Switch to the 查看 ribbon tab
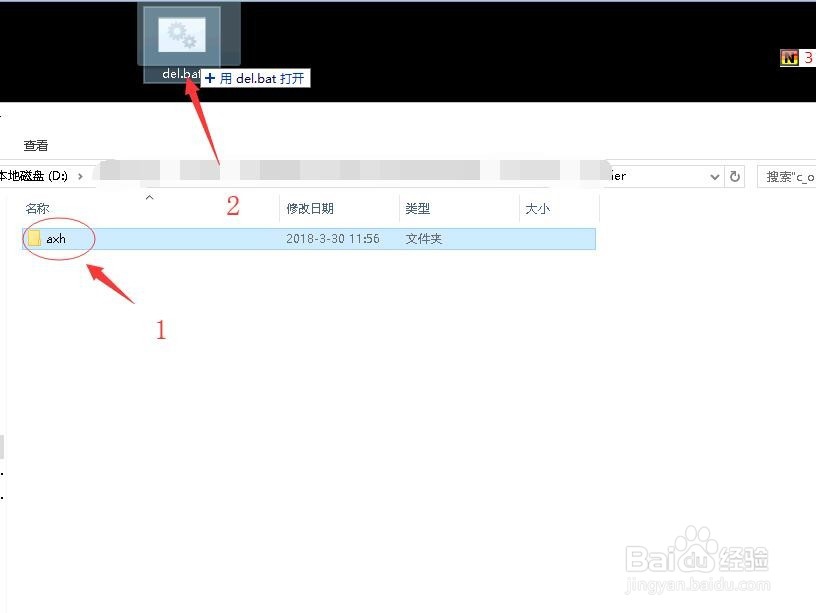 (x=35, y=145)
